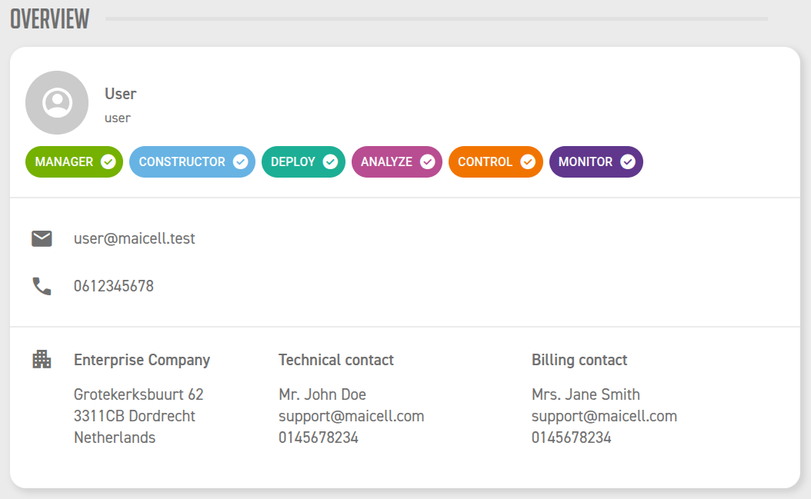Click the Billing contact heading
The image size is (811, 499).
click(579, 360)
